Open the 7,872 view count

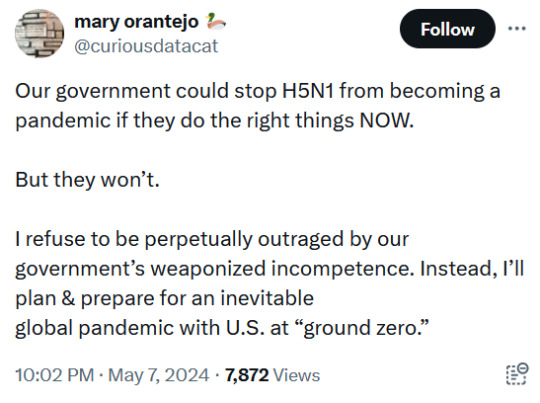247,375
